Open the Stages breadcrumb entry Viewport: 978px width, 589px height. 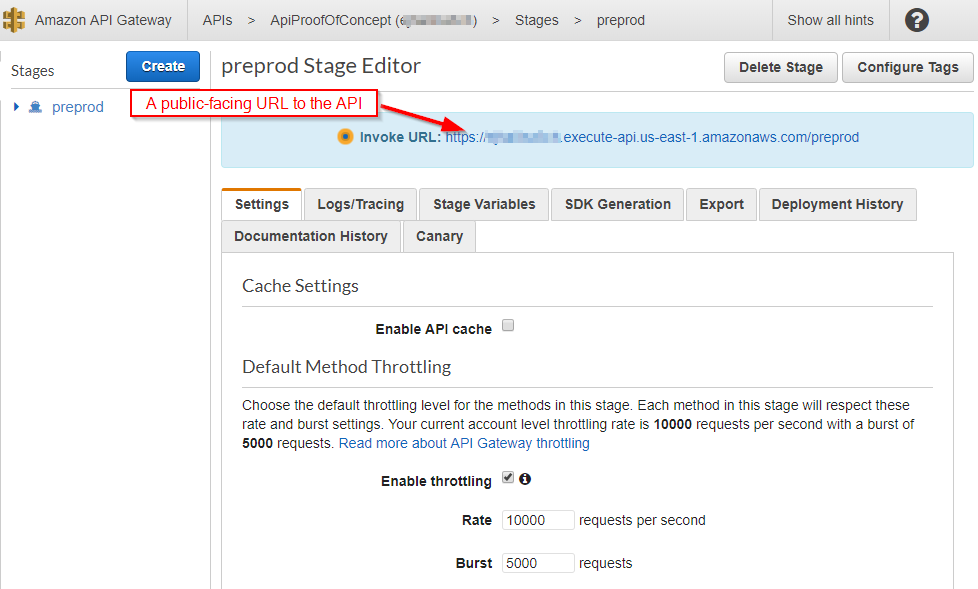pyautogui.click(x=536, y=19)
